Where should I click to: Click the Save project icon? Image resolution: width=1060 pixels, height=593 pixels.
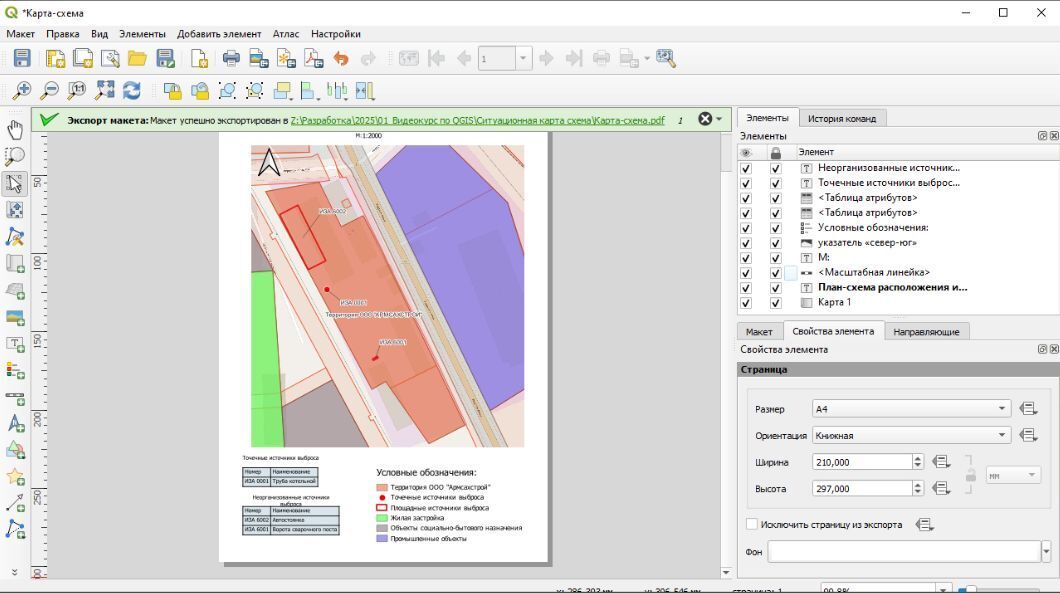click(21, 59)
